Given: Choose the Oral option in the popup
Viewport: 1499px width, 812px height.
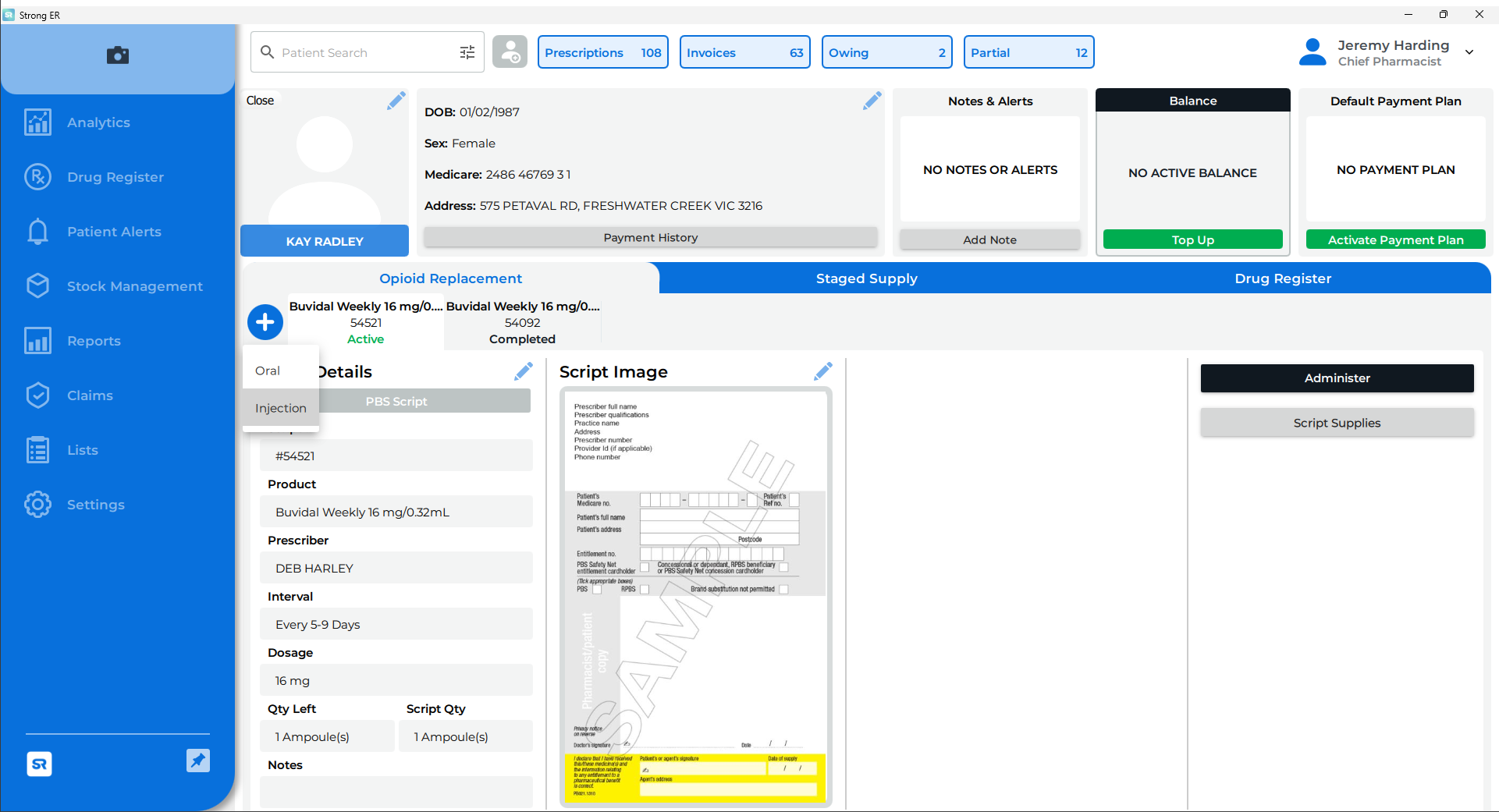Looking at the screenshot, I should point(268,371).
